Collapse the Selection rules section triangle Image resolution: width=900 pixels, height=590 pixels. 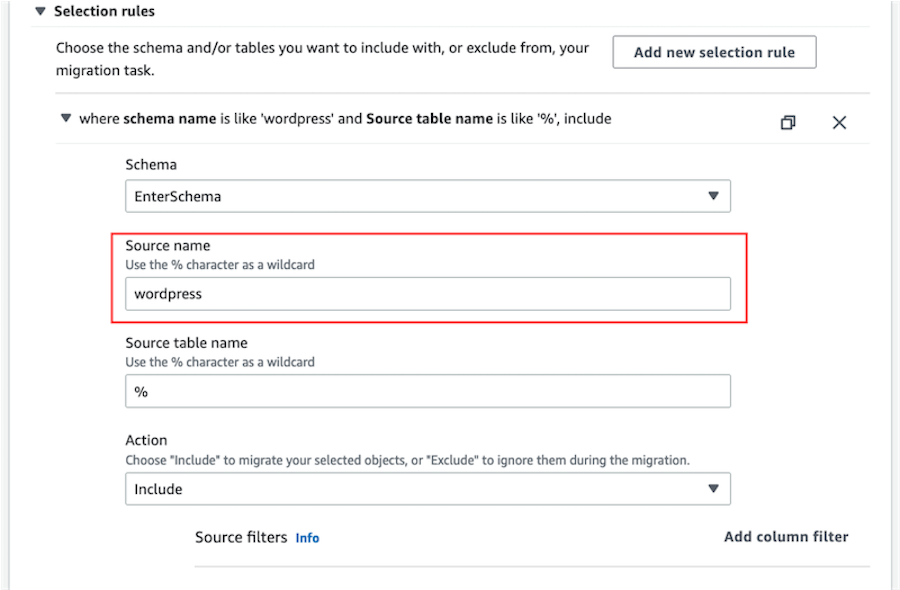point(40,12)
